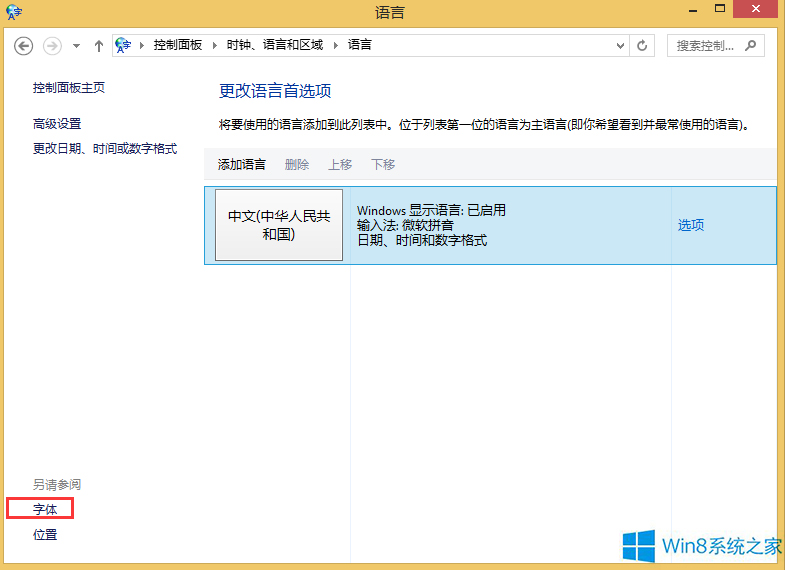This screenshot has height=570, width=785.
Task: Click 添加语言 in the toolbar
Action: coord(242,164)
